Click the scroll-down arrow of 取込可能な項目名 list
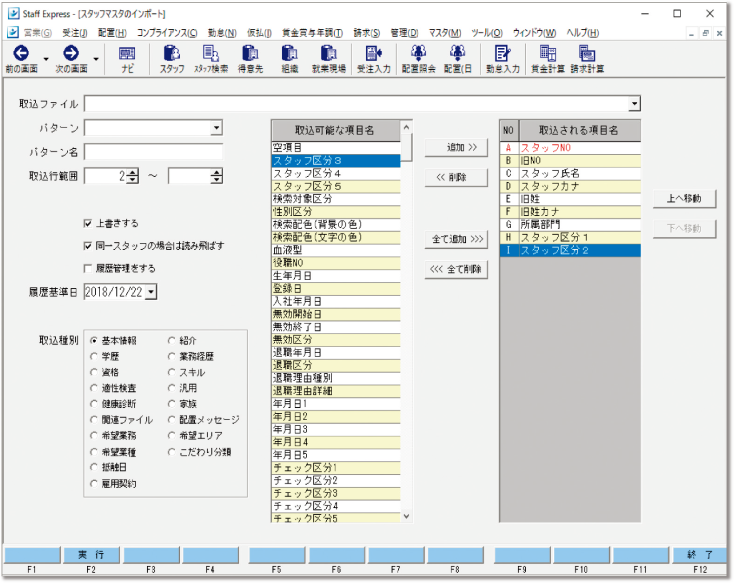 pos(406,516)
